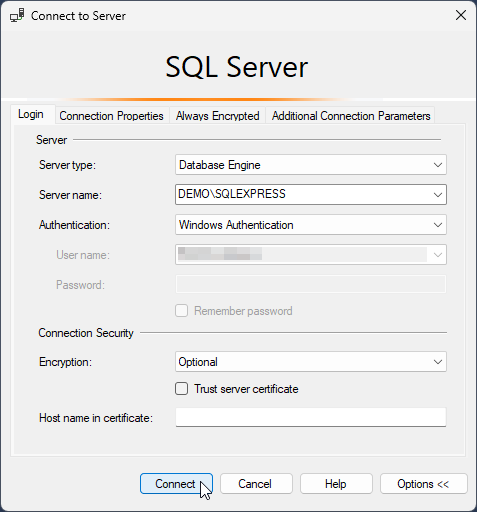Open Help for this dialog

click(x=336, y=483)
